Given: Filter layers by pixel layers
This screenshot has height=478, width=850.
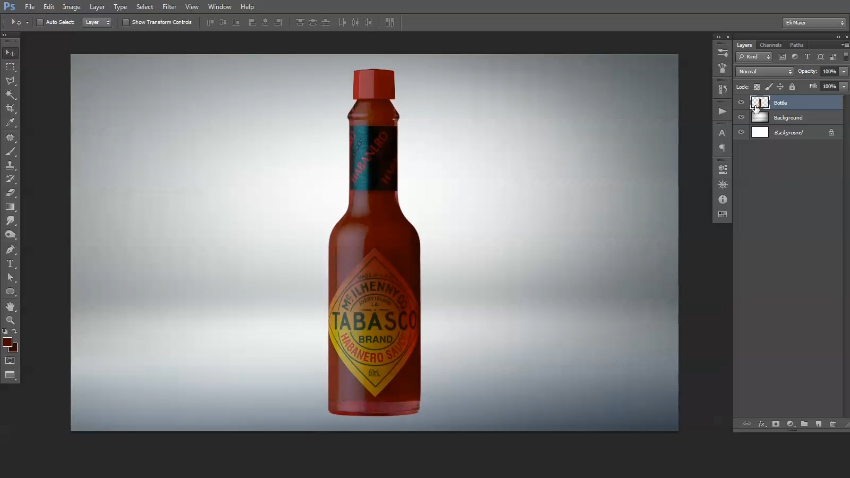Looking at the screenshot, I should tap(782, 56).
